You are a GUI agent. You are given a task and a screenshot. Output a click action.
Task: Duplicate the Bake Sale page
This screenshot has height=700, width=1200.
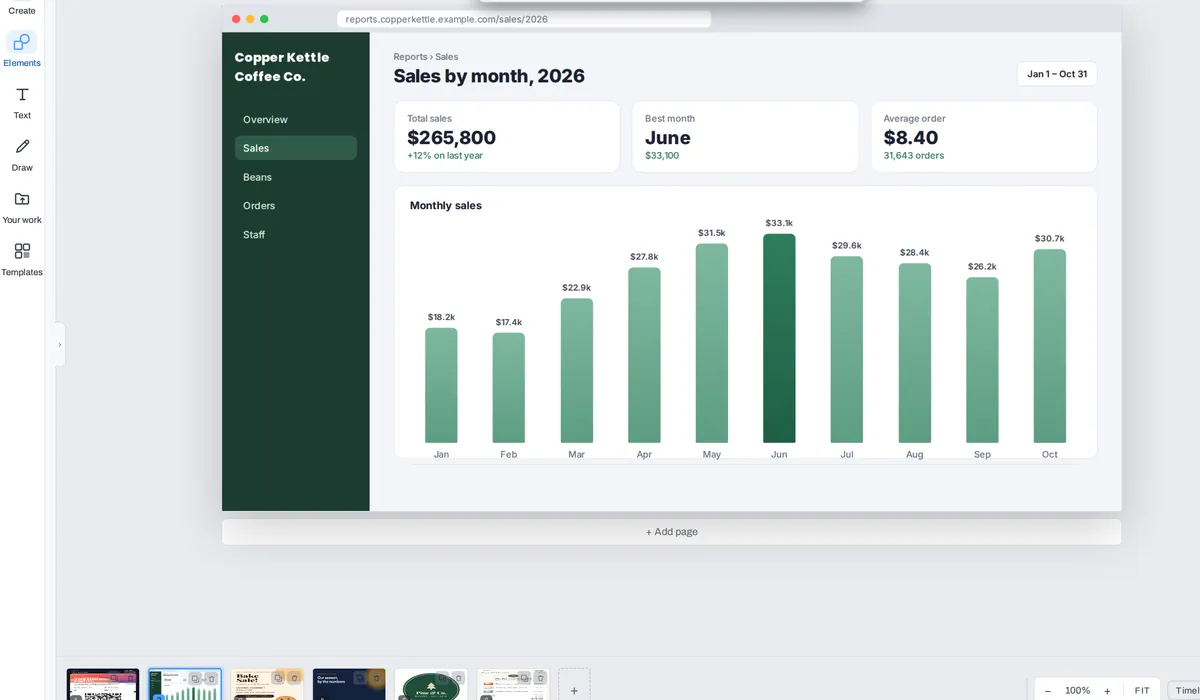pyautogui.click(x=277, y=678)
